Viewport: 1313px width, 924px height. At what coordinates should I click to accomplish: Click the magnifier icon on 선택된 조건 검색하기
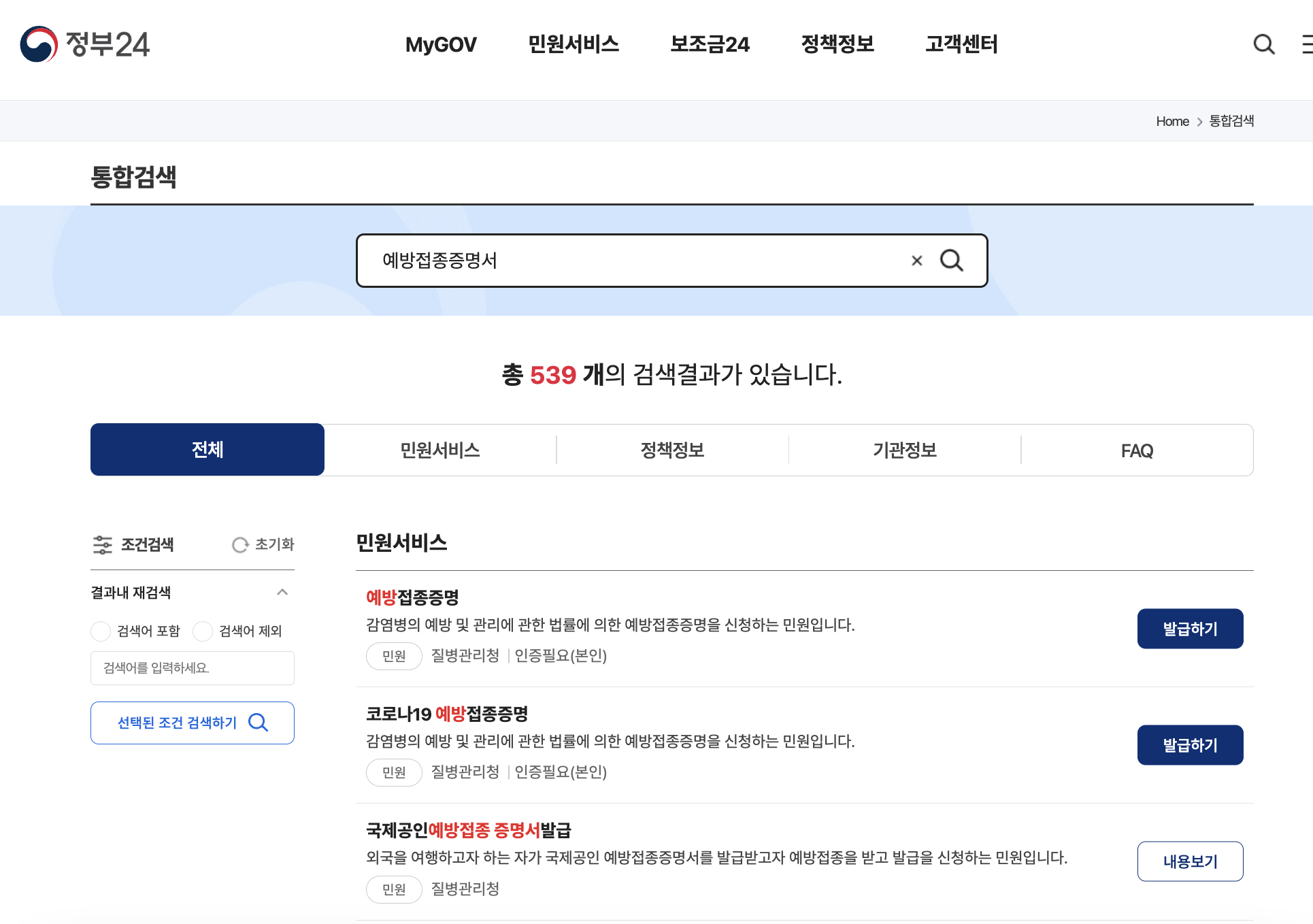click(257, 723)
